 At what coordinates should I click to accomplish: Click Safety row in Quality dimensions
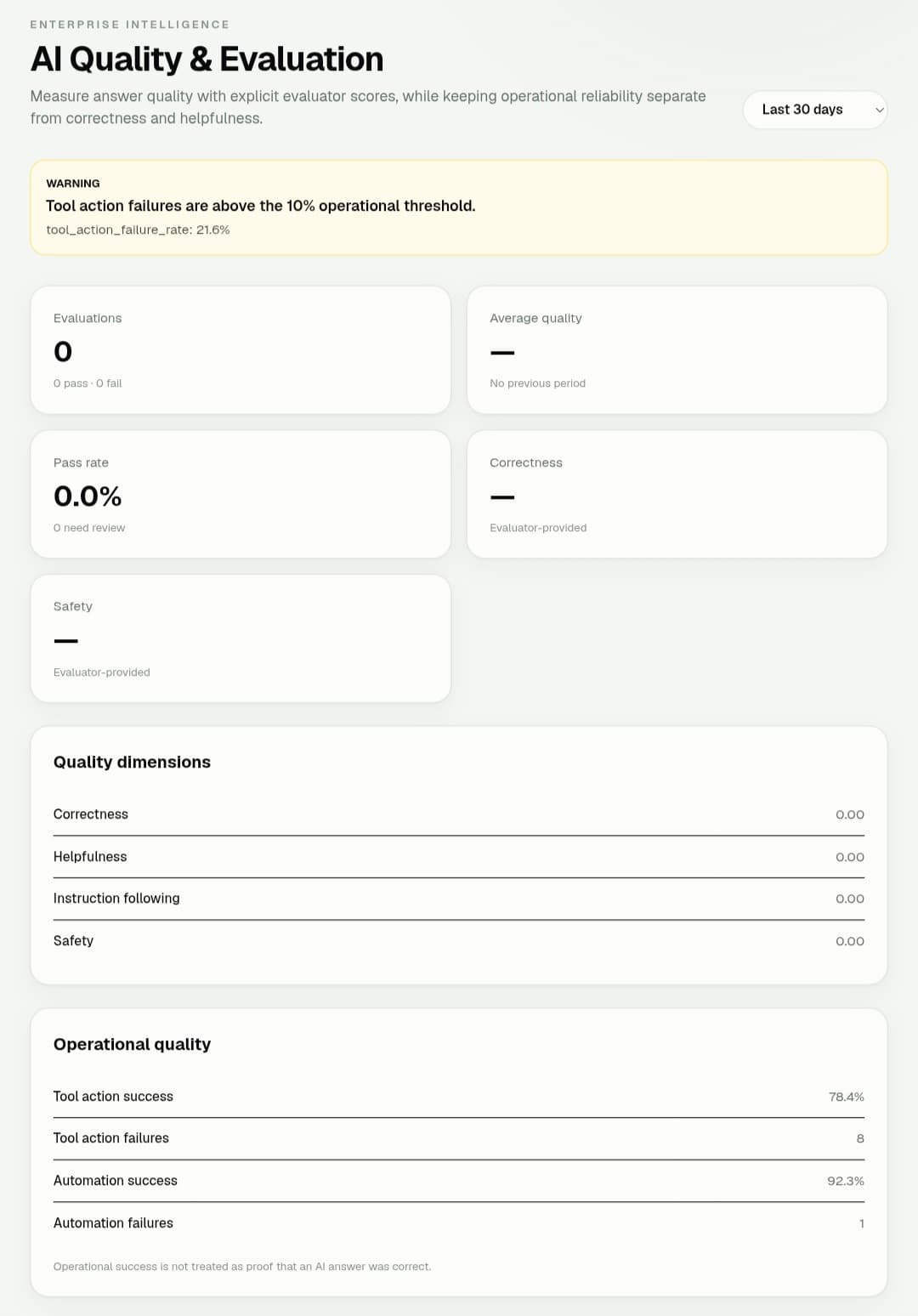pos(459,941)
